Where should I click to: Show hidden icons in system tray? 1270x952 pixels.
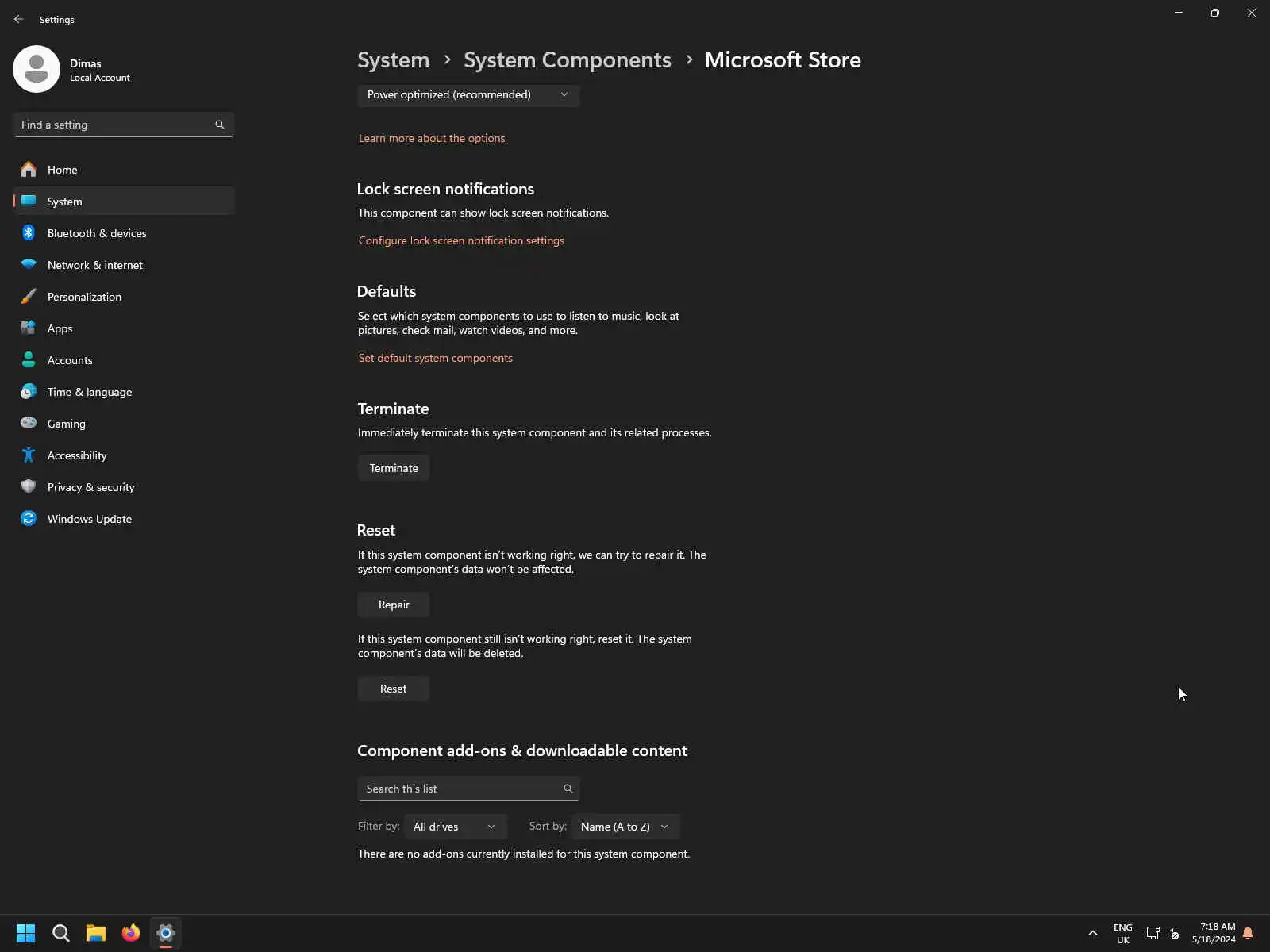[1093, 933]
